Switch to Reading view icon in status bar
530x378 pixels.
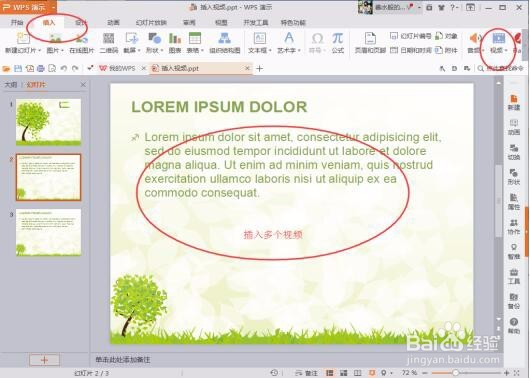click(x=358, y=373)
